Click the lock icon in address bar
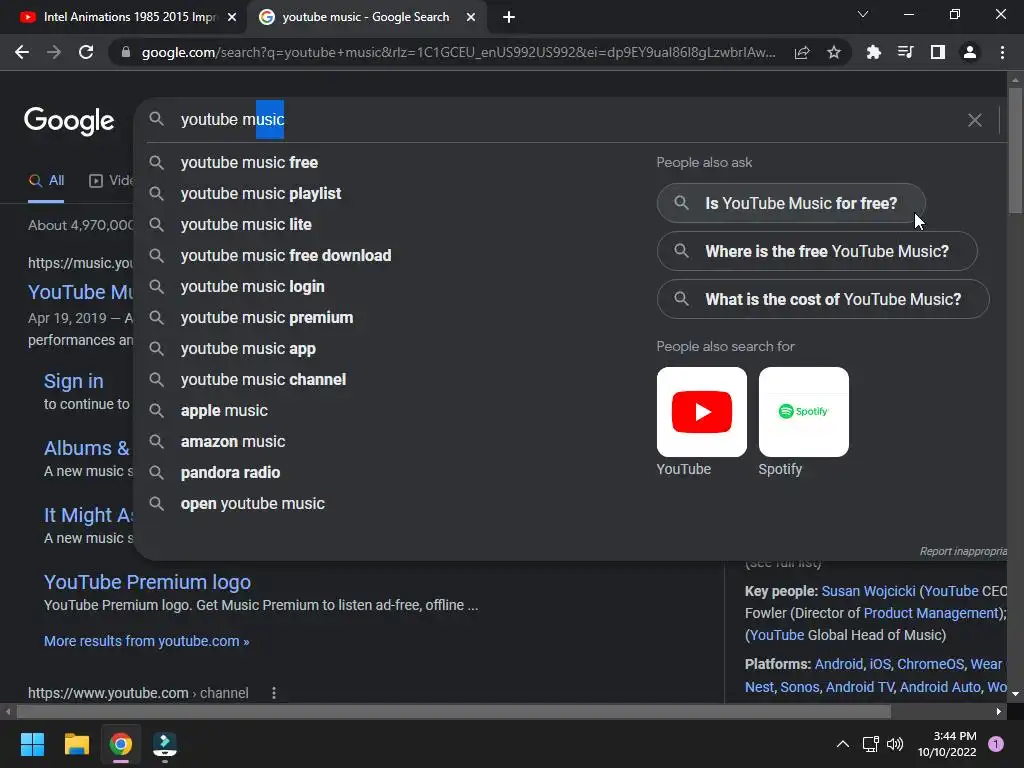The width and height of the screenshot is (1024, 768). point(125,52)
